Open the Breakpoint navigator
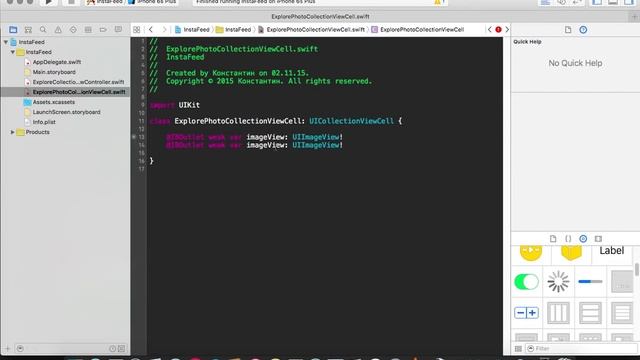640x360 pixels. click(103, 30)
